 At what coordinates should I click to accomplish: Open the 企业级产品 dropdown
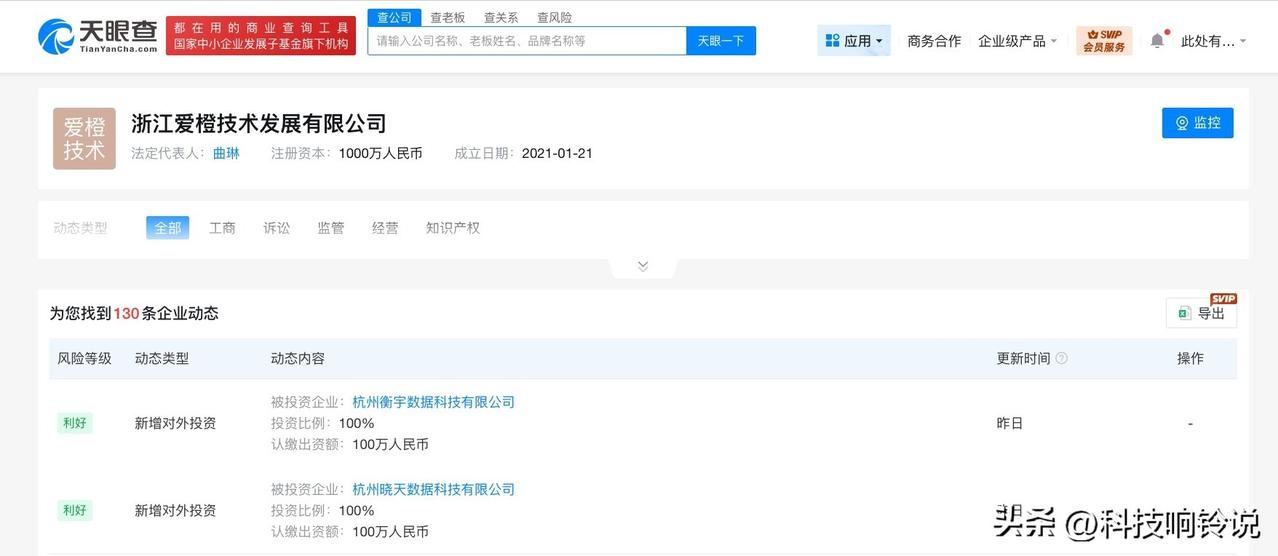point(1017,41)
